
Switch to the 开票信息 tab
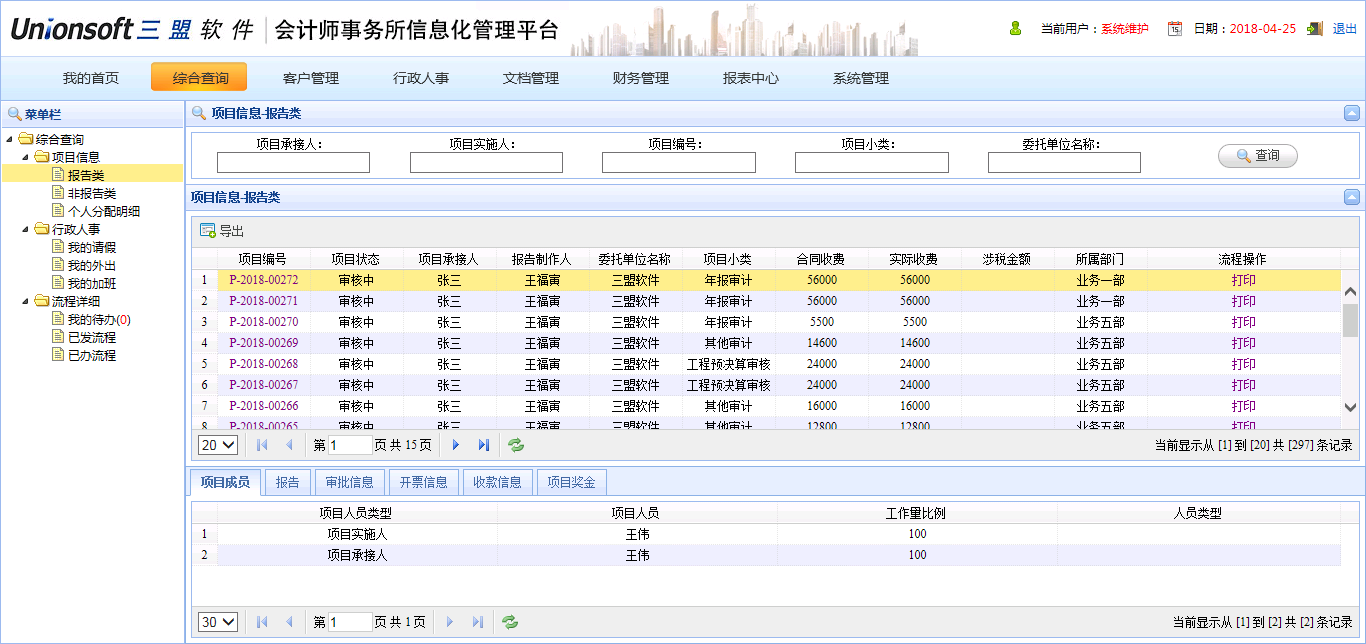click(x=424, y=482)
